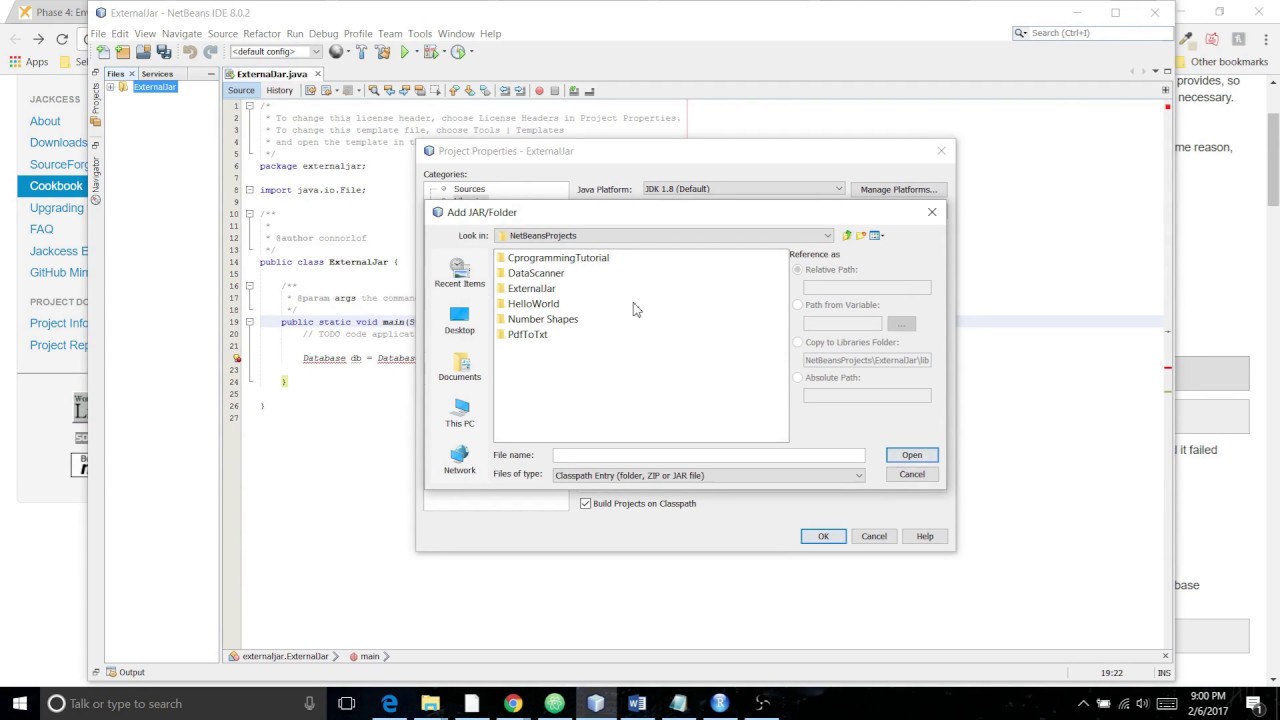Click Clean and Build Project icon
Screen dimensions: 1280x720
382,52
